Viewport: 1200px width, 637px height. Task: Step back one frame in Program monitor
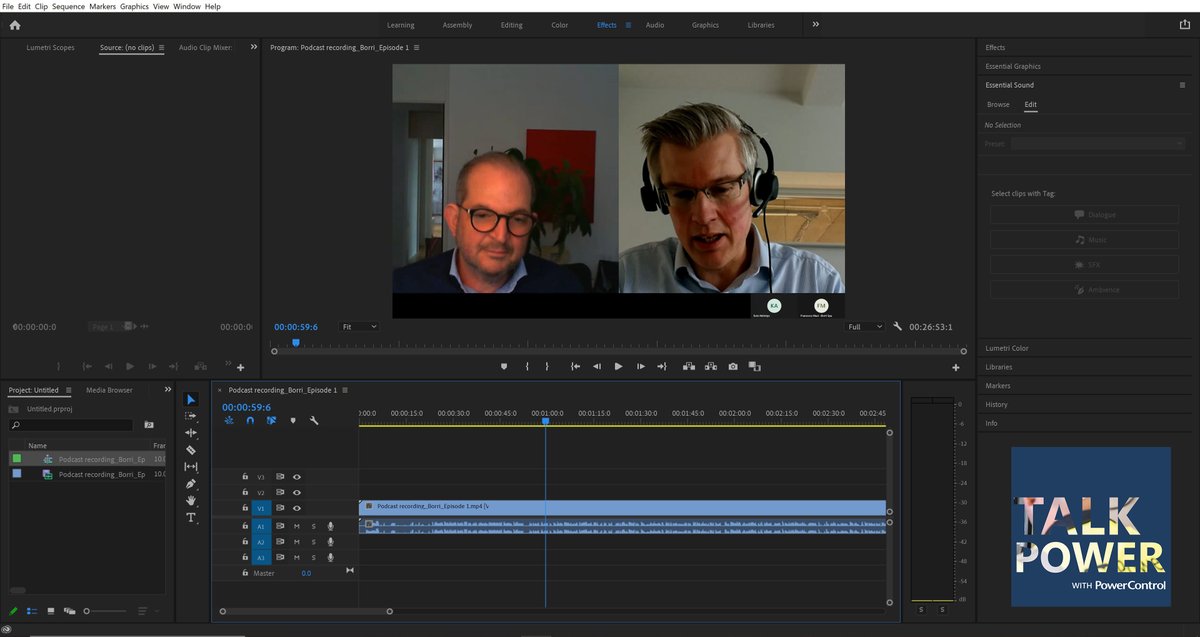click(597, 367)
